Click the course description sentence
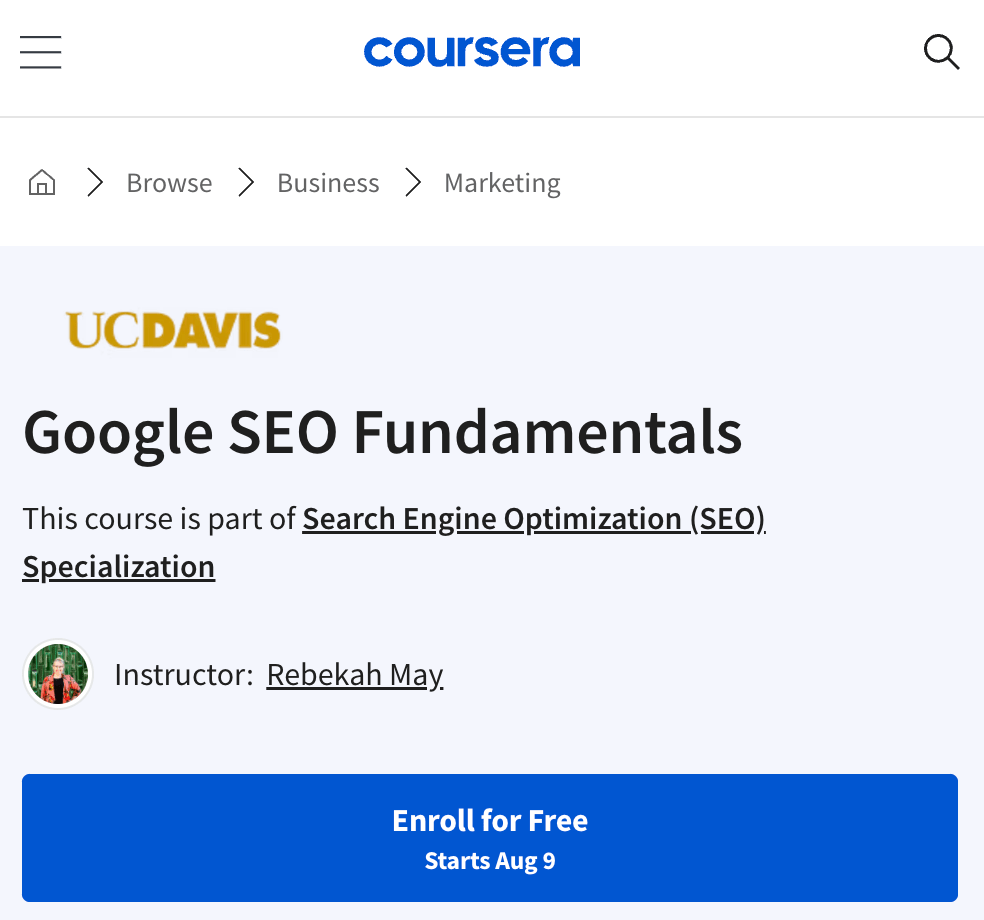The image size is (984, 920). [160, 518]
